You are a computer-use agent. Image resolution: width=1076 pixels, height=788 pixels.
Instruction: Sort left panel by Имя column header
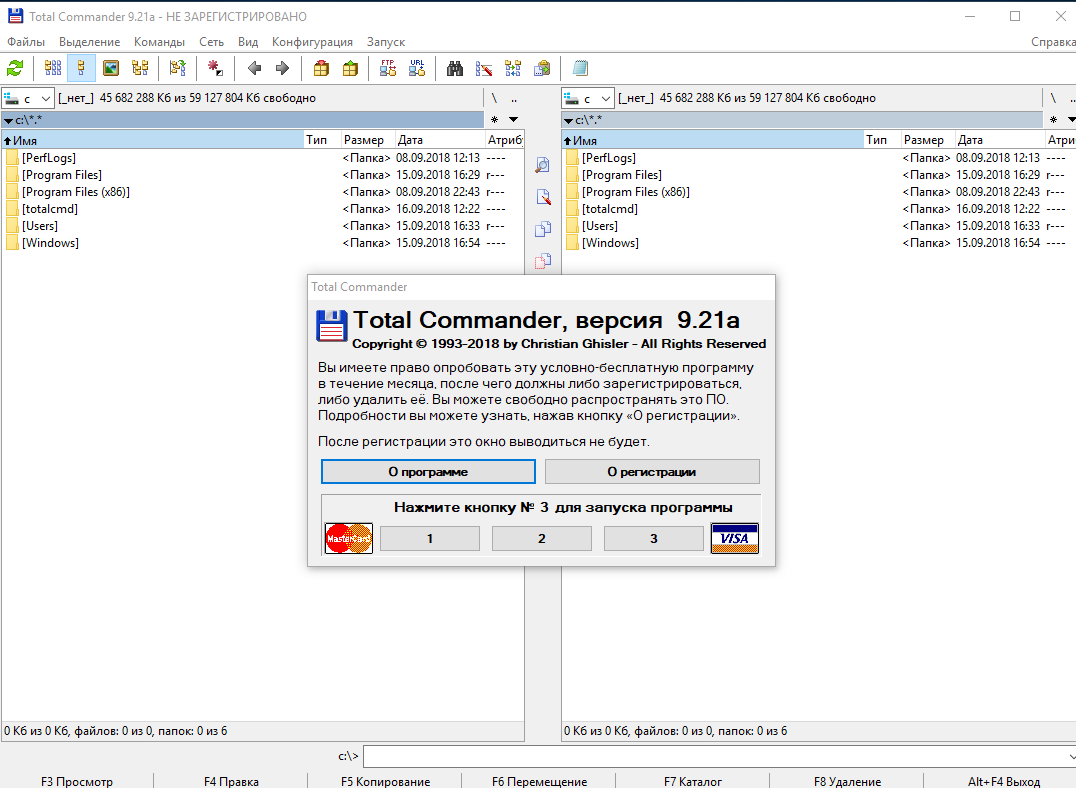click(x=152, y=140)
